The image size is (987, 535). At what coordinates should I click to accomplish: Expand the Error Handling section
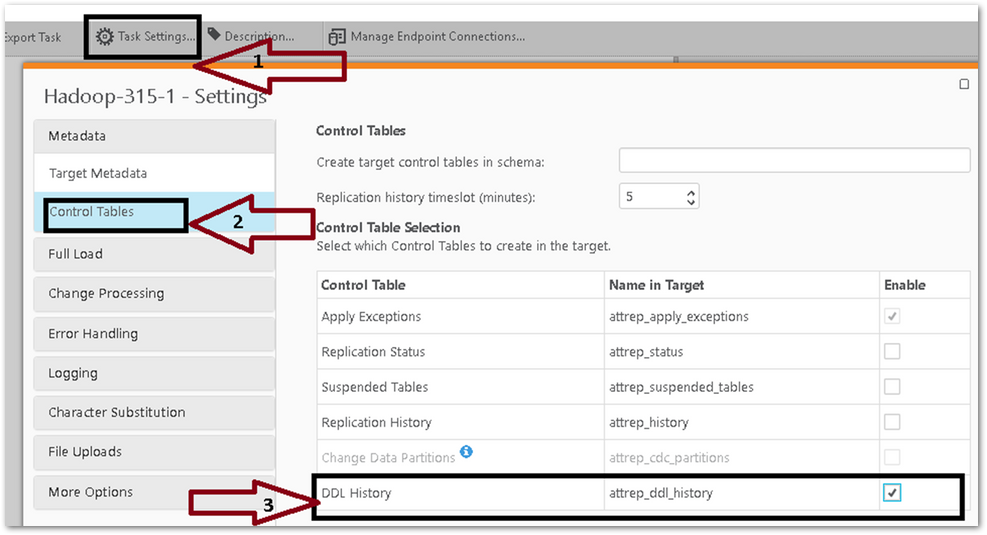click(154, 334)
